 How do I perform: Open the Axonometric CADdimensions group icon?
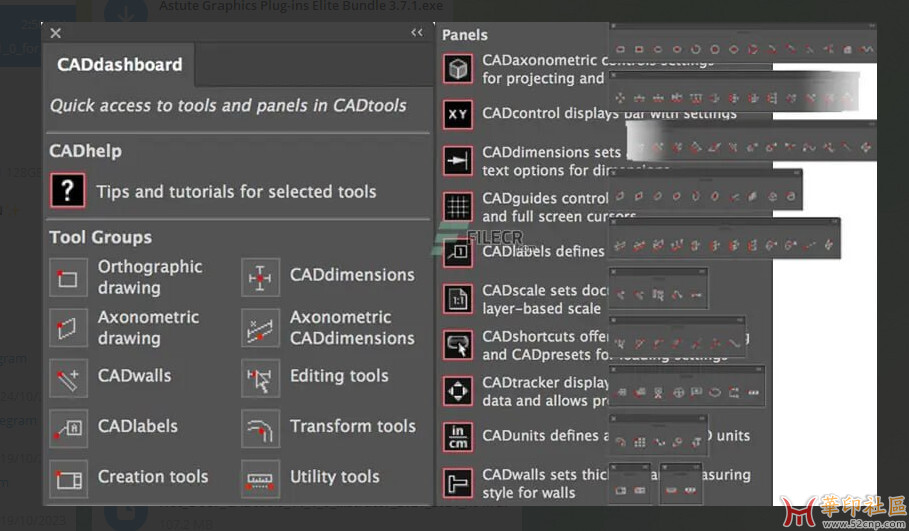260,328
